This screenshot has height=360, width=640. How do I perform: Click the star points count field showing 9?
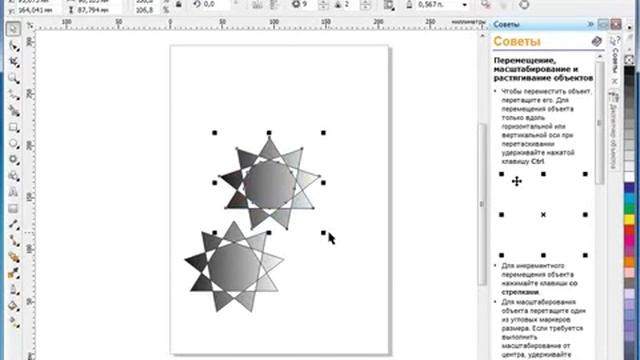tap(308, 4)
